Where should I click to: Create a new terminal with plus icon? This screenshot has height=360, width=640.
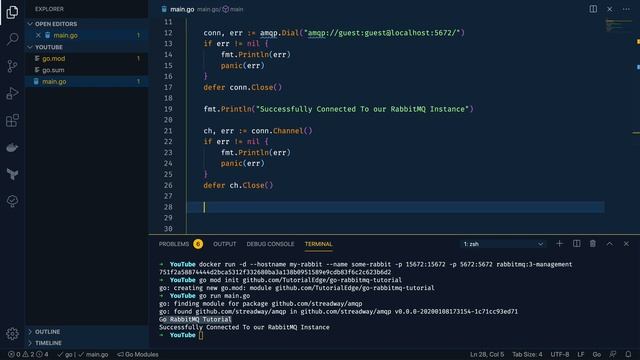559,244
